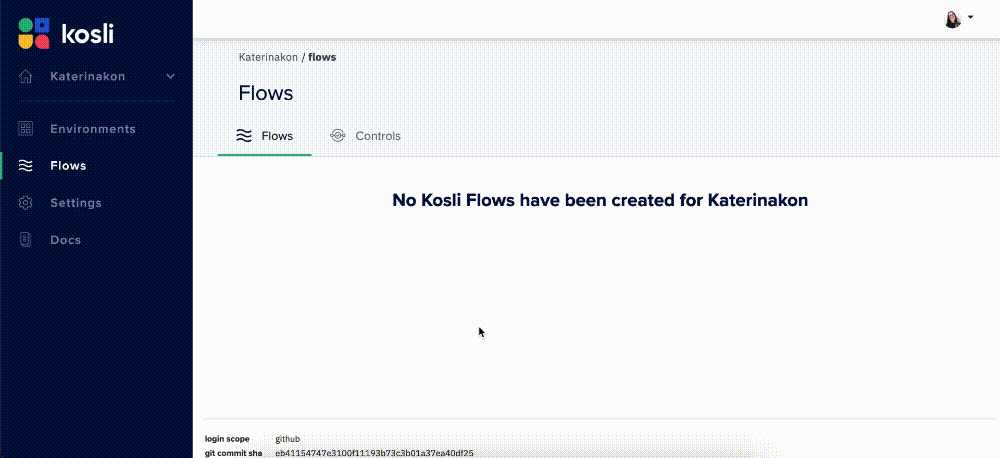Open Settings in the sidebar
Screen dimensions: 1000x458
point(76,203)
